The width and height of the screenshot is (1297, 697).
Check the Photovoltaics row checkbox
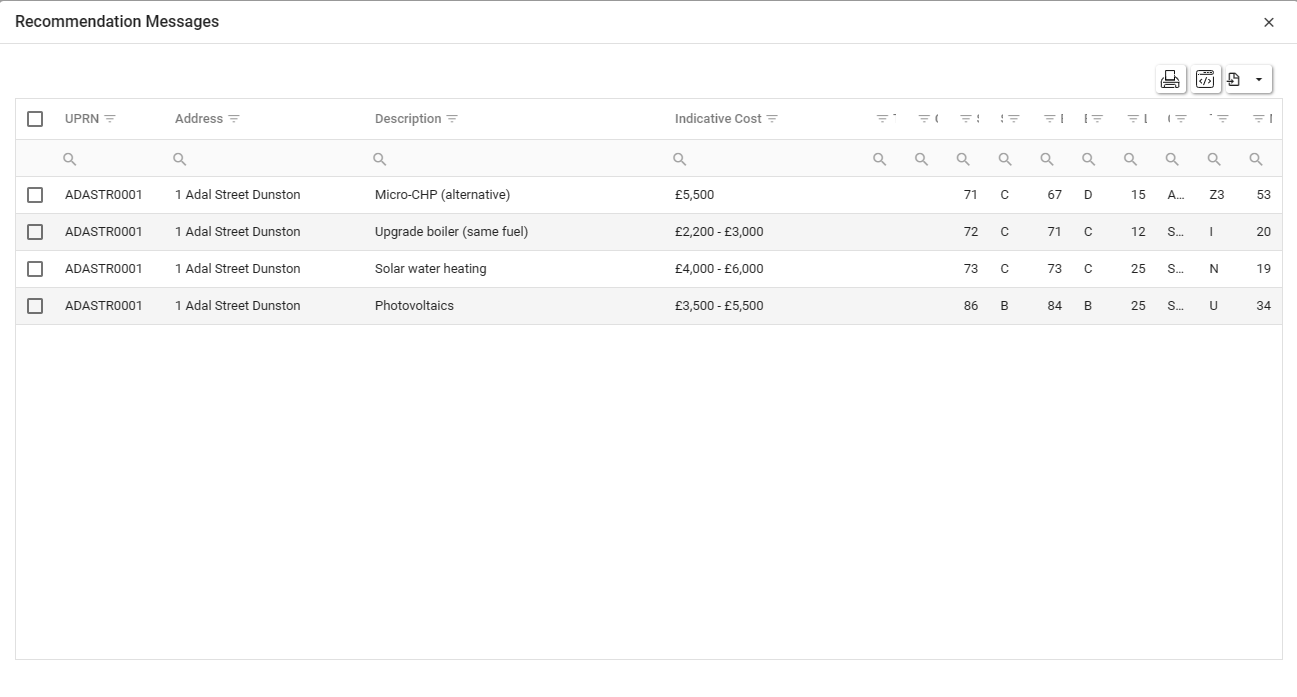(x=35, y=306)
